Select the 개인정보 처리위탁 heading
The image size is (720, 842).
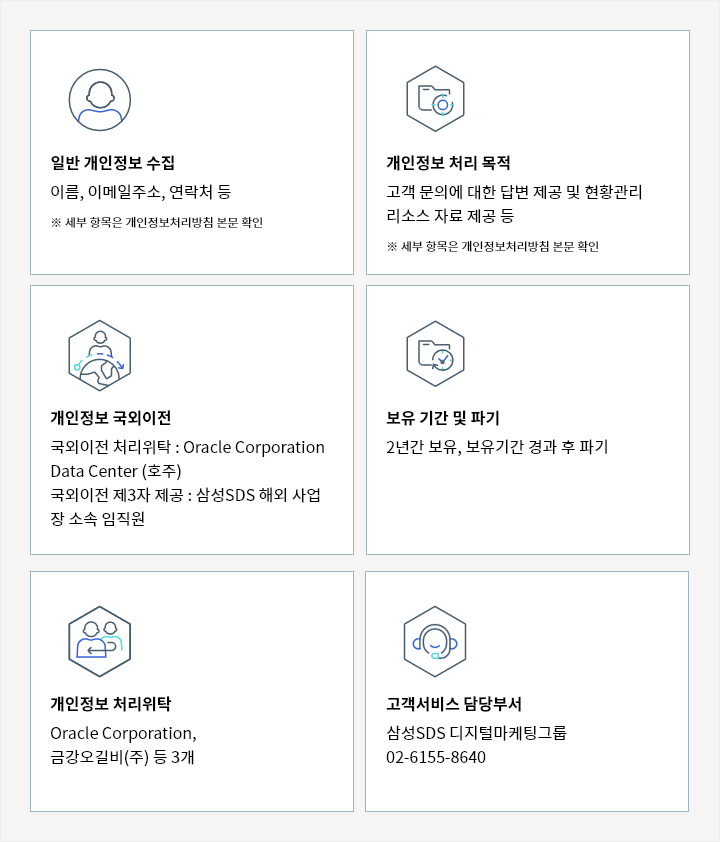point(111,704)
